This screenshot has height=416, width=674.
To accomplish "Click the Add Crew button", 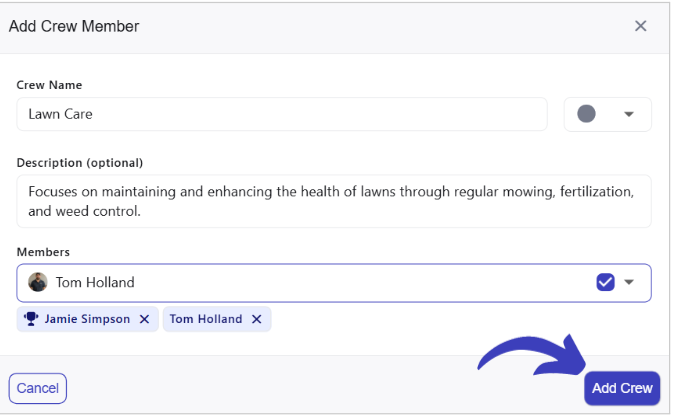I will [x=622, y=388].
